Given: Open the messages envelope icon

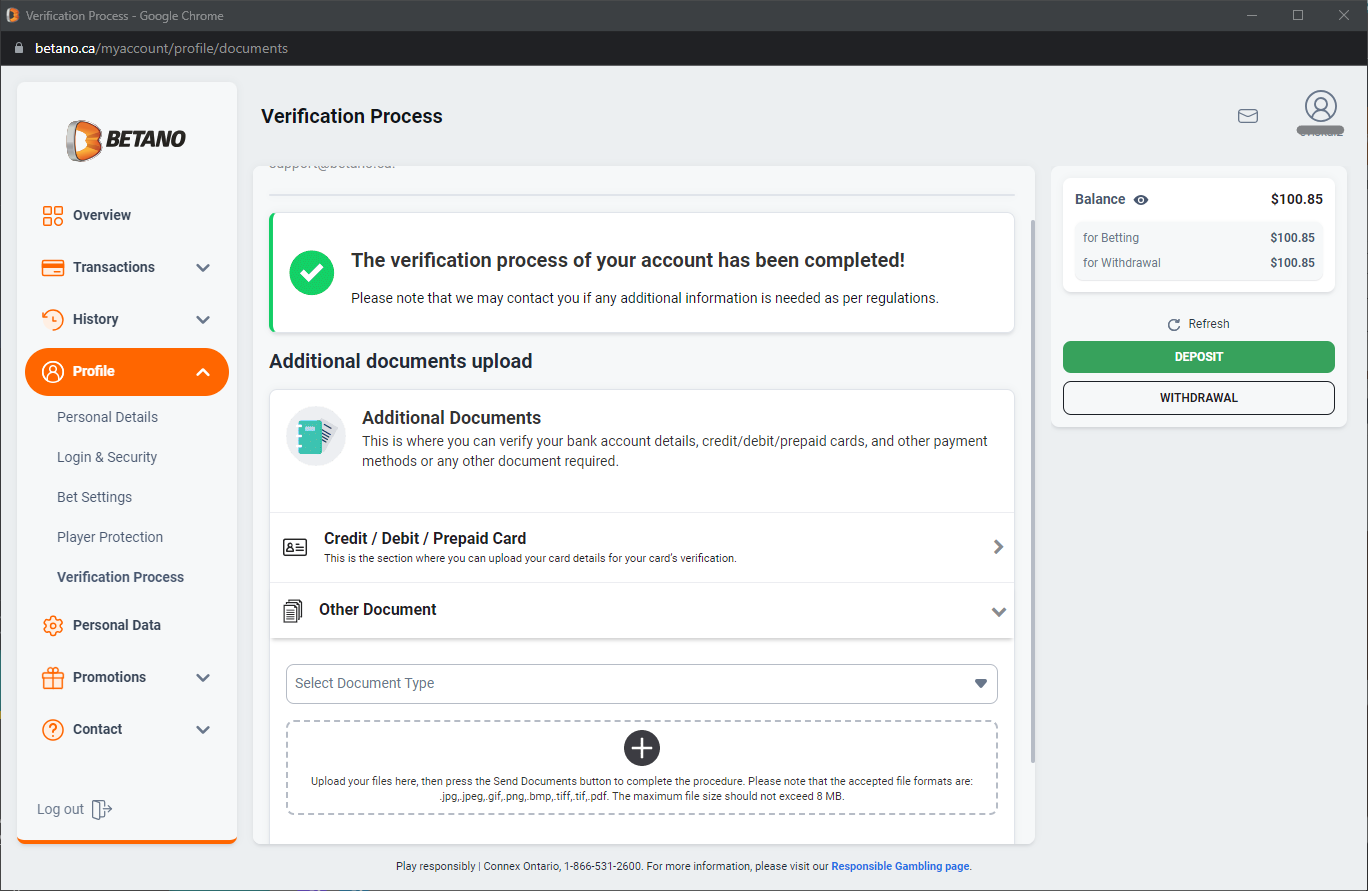Looking at the screenshot, I should [1248, 116].
